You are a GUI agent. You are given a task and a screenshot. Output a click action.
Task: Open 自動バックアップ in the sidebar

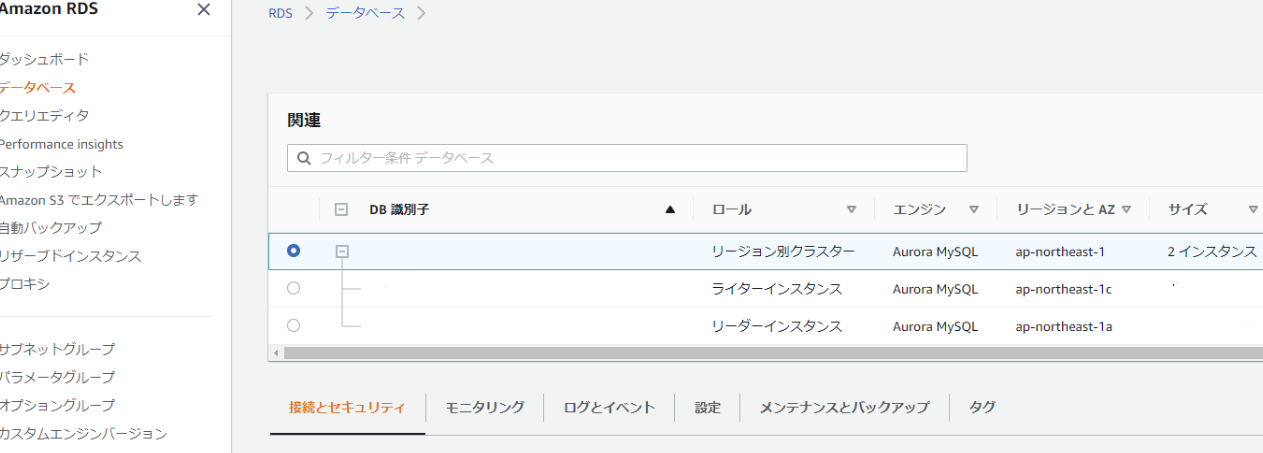(x=50, y=228)
